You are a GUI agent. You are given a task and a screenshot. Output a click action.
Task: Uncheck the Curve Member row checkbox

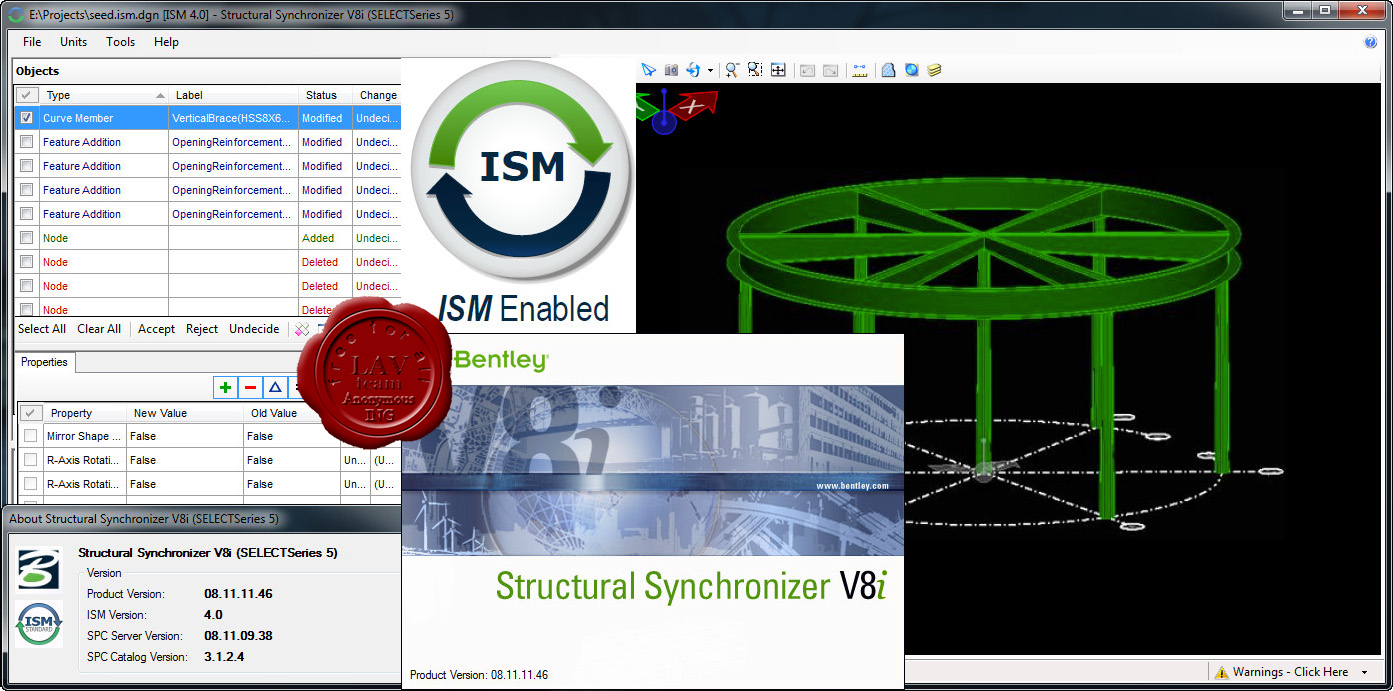[x=26, y=118]
